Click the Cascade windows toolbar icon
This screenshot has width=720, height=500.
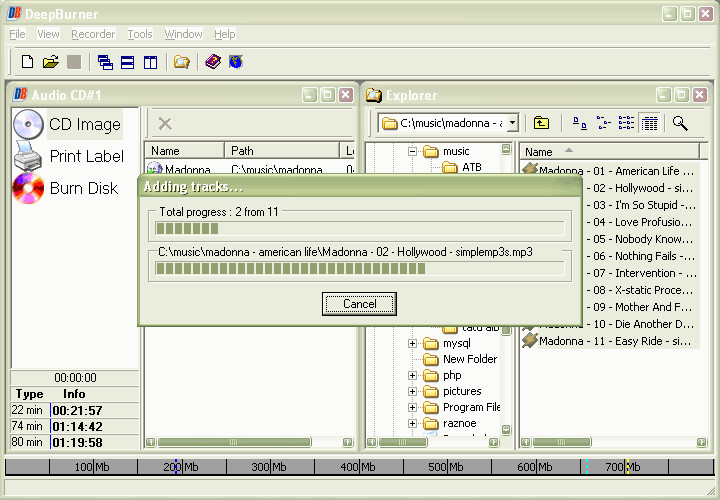(x=105, y=62)
